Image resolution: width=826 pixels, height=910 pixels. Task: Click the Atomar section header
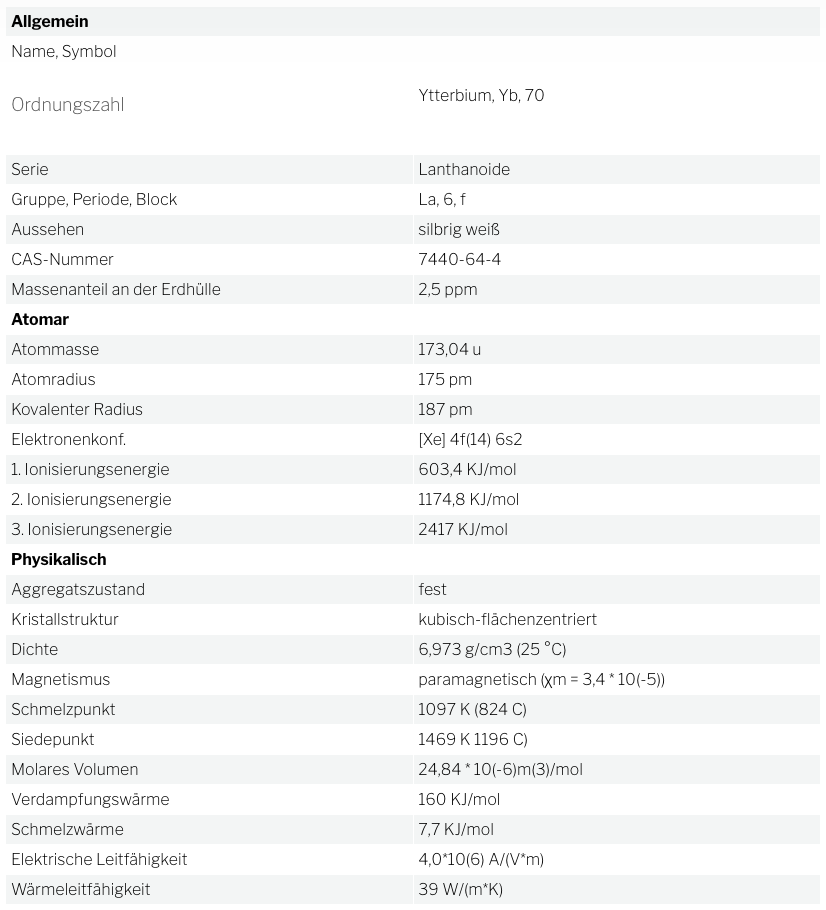point(40,319)
